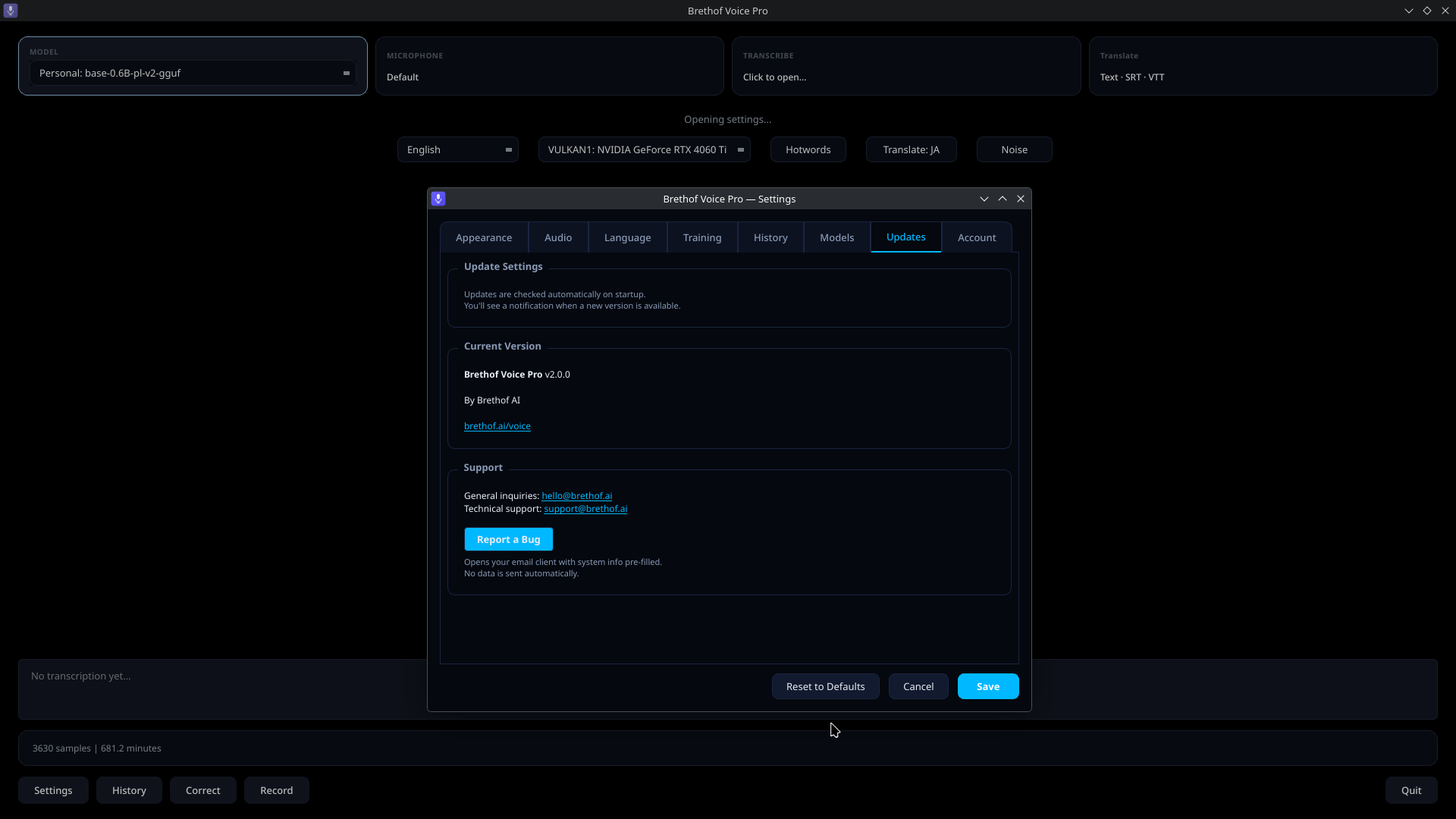
Task: Click the '3630 samples | 681.2 minutes' status text
Action: coord(96,748)
